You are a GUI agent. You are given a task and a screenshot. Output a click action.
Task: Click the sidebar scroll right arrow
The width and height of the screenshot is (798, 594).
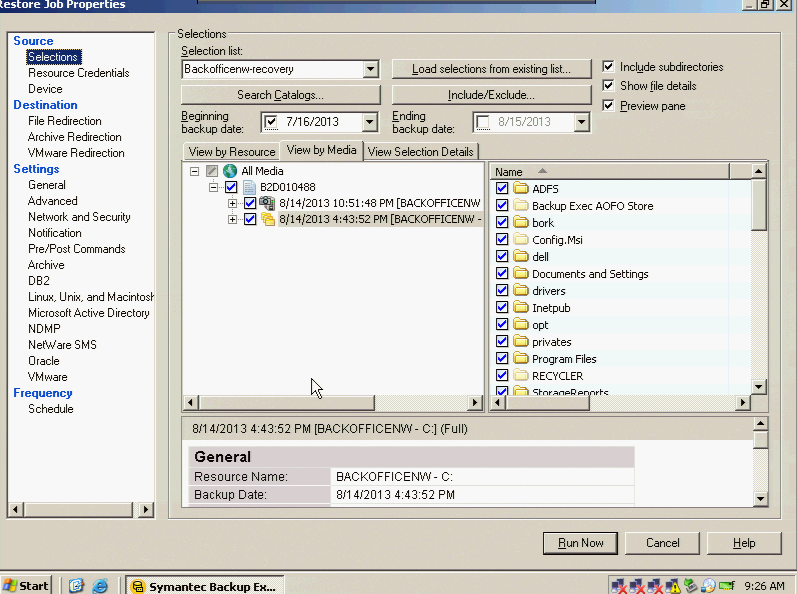pyautogui.click(x=146, y=509)
